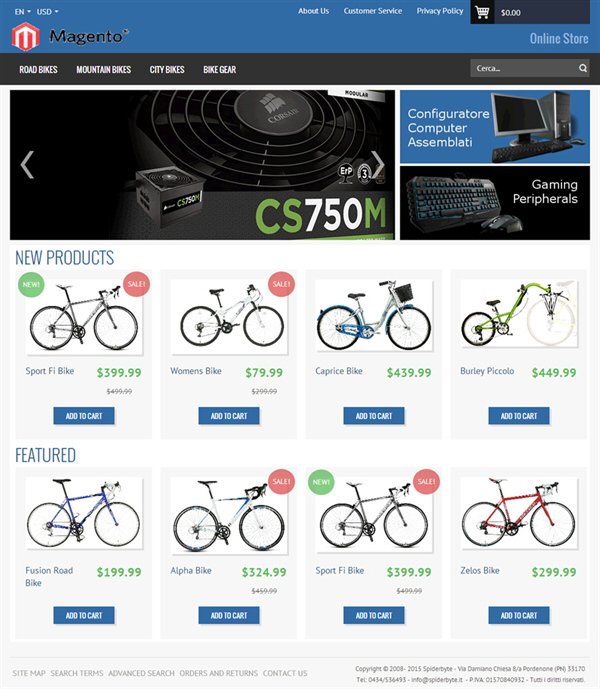Click the Cerca search field
Image resolution: width=600 pixels, height=689 pixels.
(524, 68)
